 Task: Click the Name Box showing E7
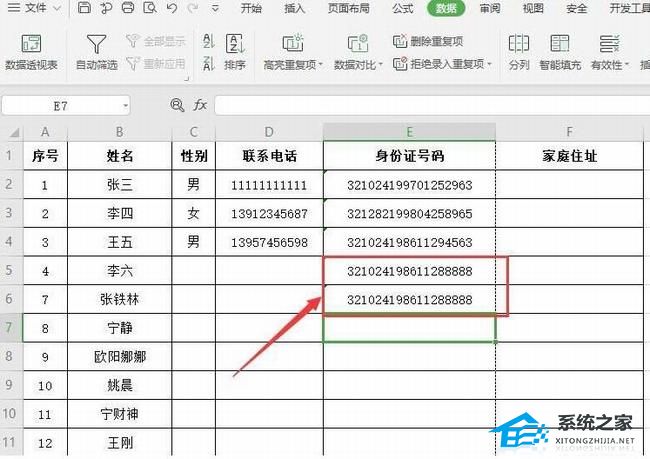[x=61, y=106]
